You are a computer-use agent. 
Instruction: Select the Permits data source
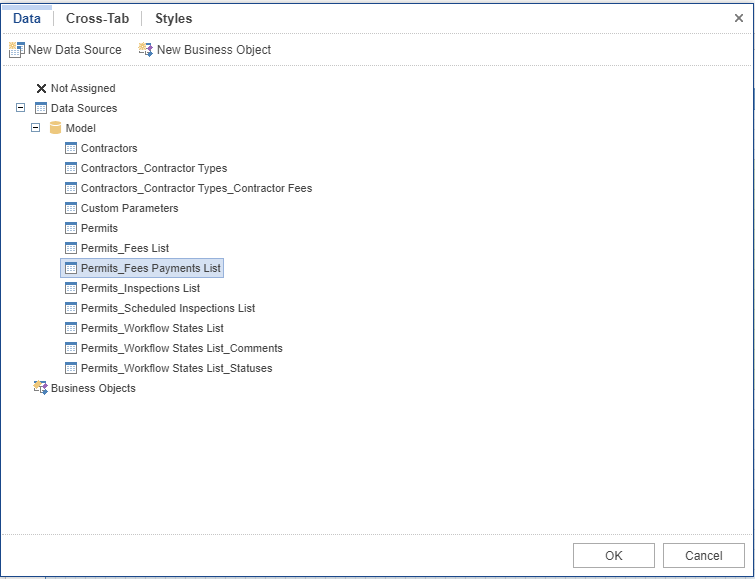coord(99,228)
